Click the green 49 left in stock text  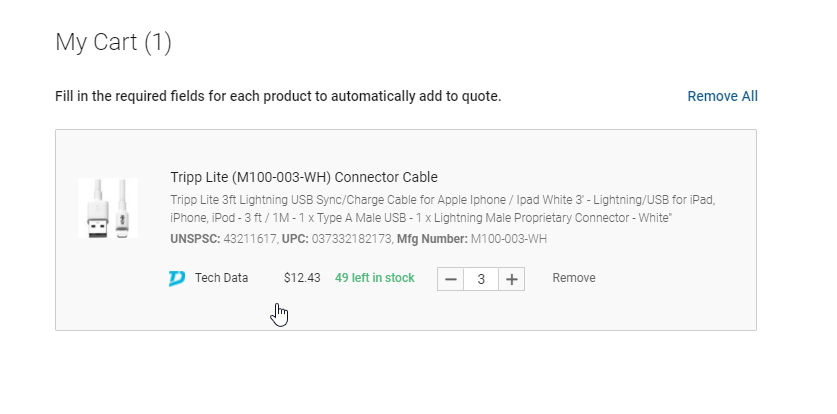(x=374, y=278)
